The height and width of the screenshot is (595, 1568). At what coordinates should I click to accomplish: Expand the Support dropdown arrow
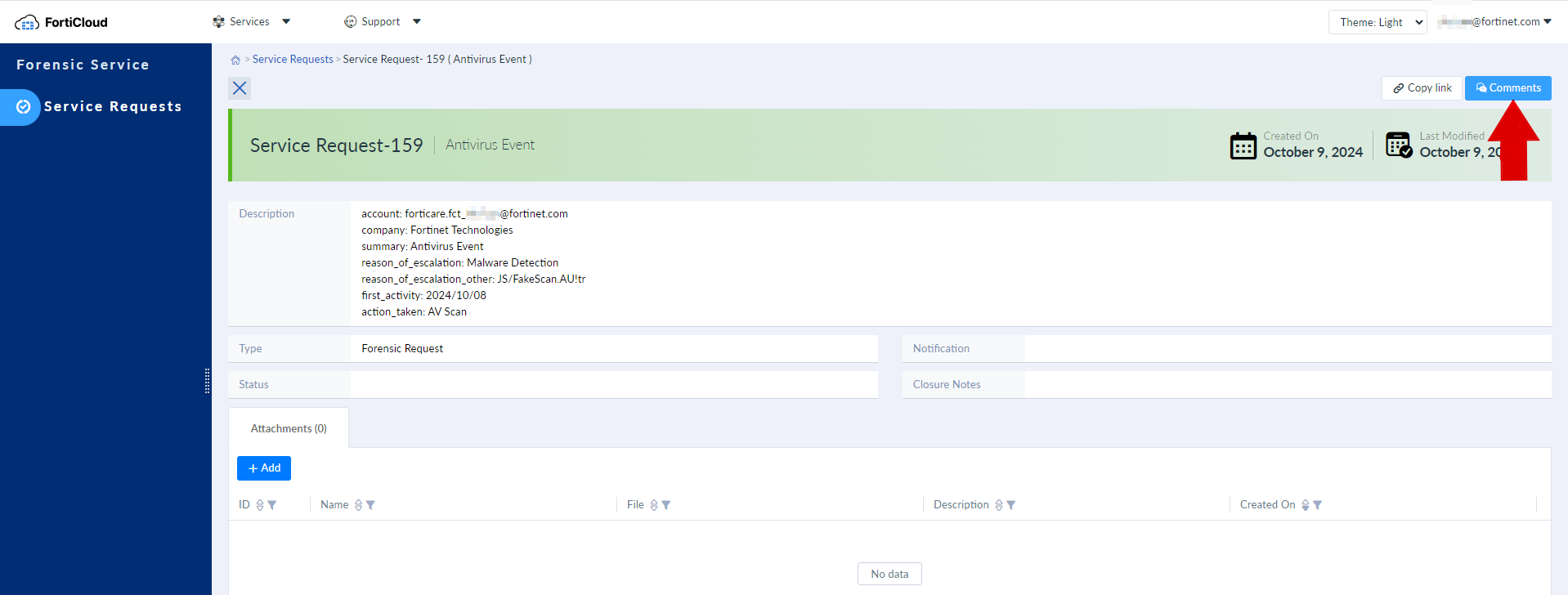pos(417,22)
